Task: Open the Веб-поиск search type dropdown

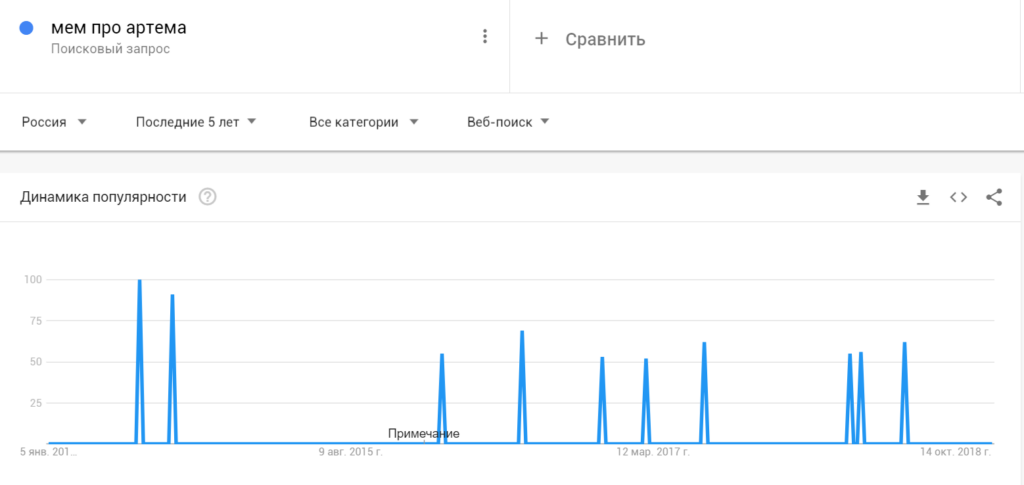Action: (x=509, y=122)
